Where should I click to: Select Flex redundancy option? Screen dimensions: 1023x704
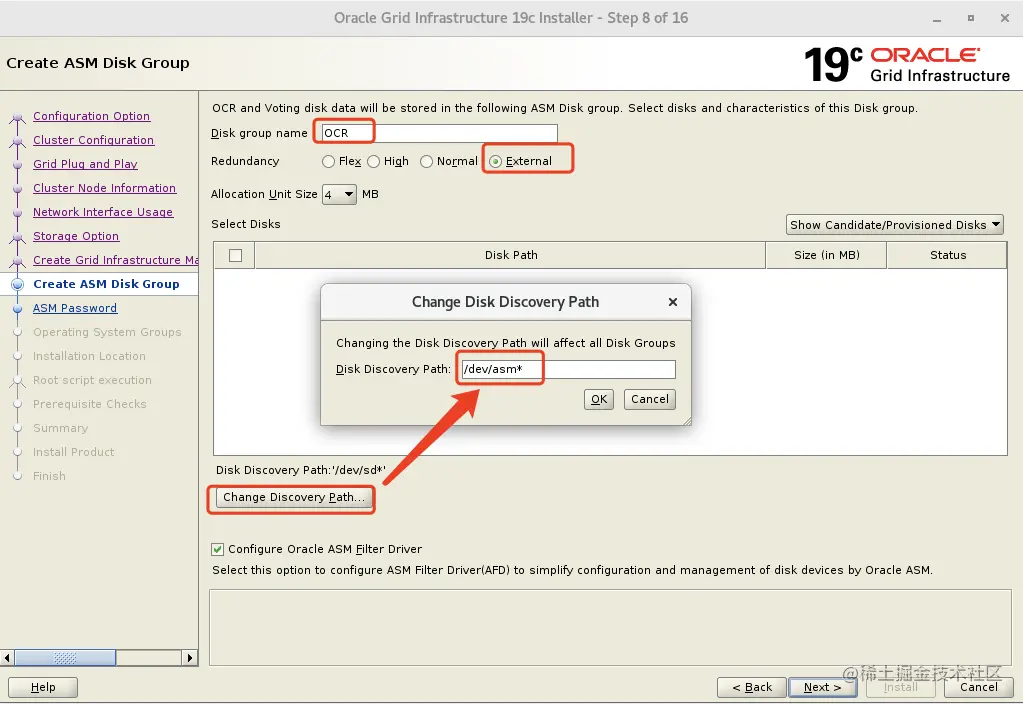click(x=328, y=161)
